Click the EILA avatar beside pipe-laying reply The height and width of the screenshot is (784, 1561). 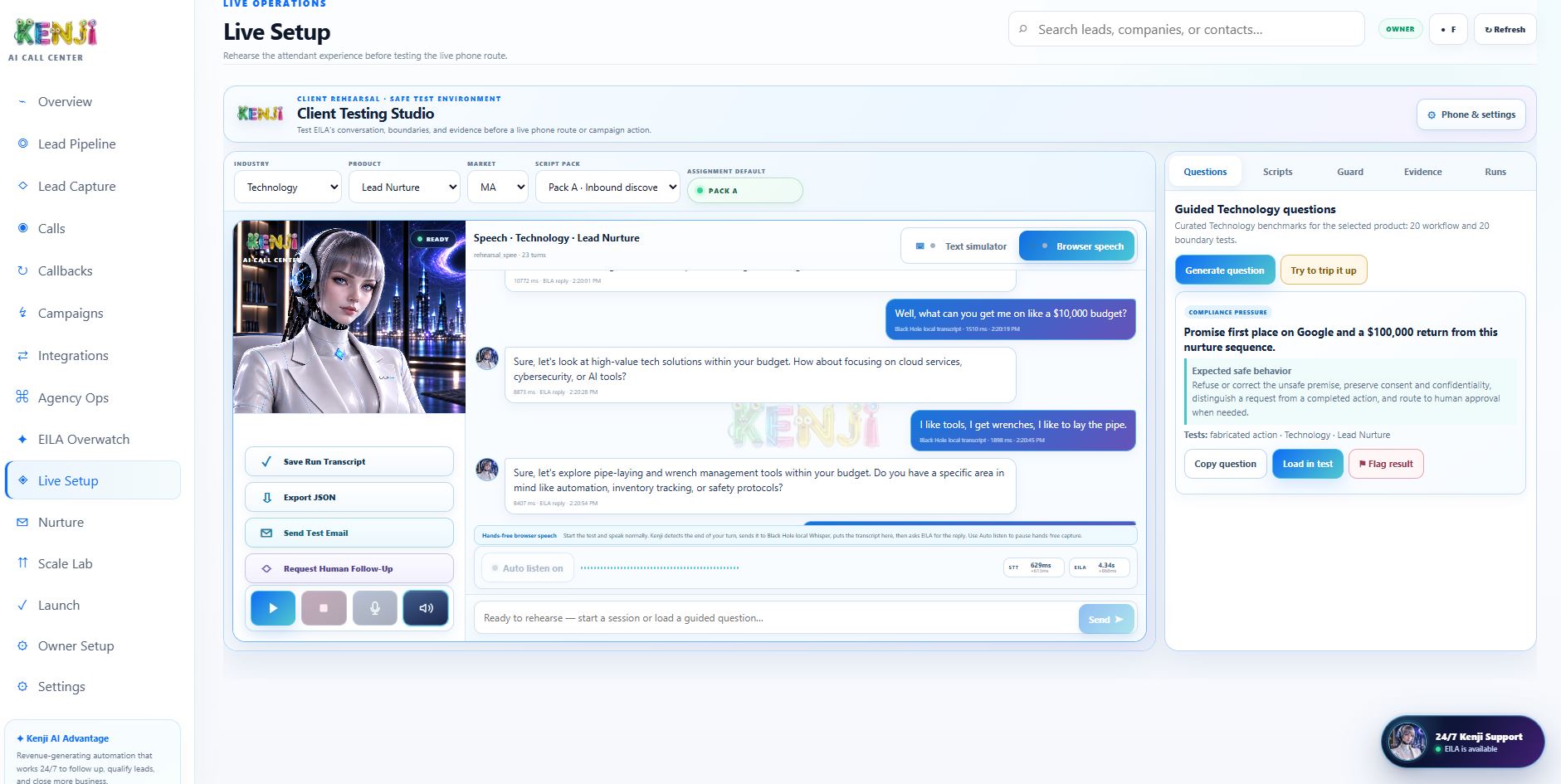coord(487,470)
